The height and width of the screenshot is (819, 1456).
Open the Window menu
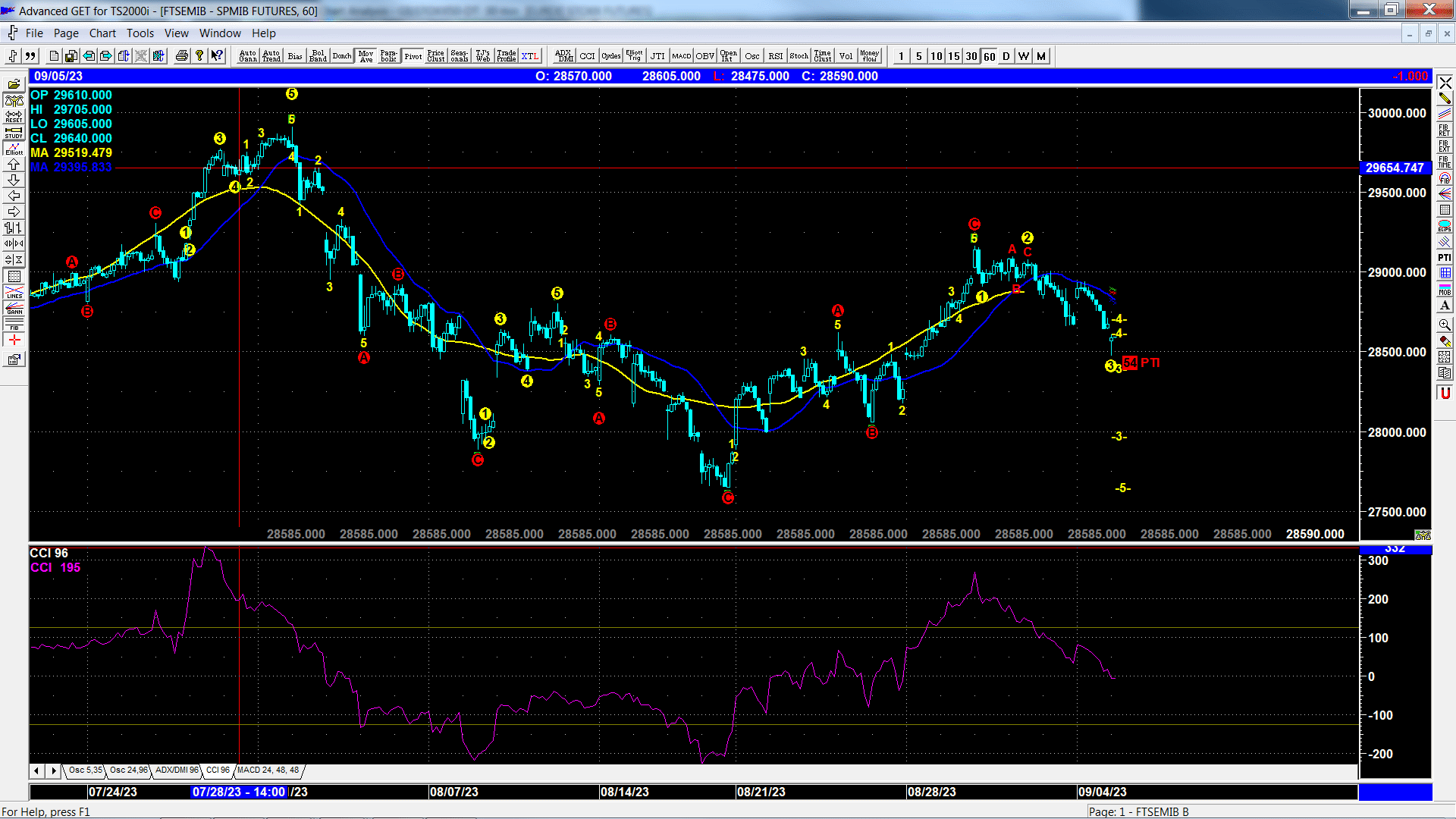point(220,33)
